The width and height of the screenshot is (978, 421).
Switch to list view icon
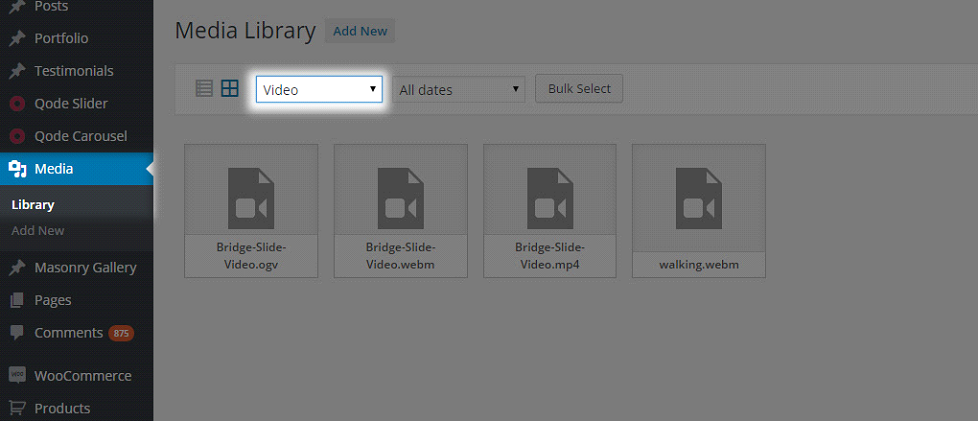204,89
